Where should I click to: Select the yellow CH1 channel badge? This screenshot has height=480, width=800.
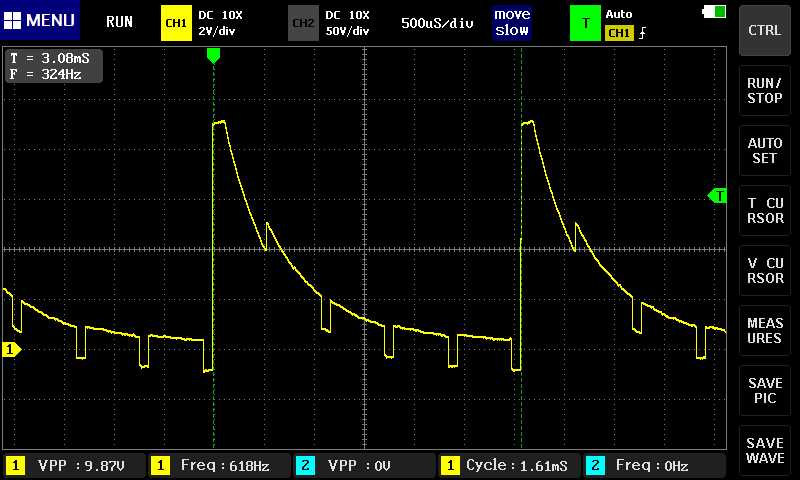176,23
